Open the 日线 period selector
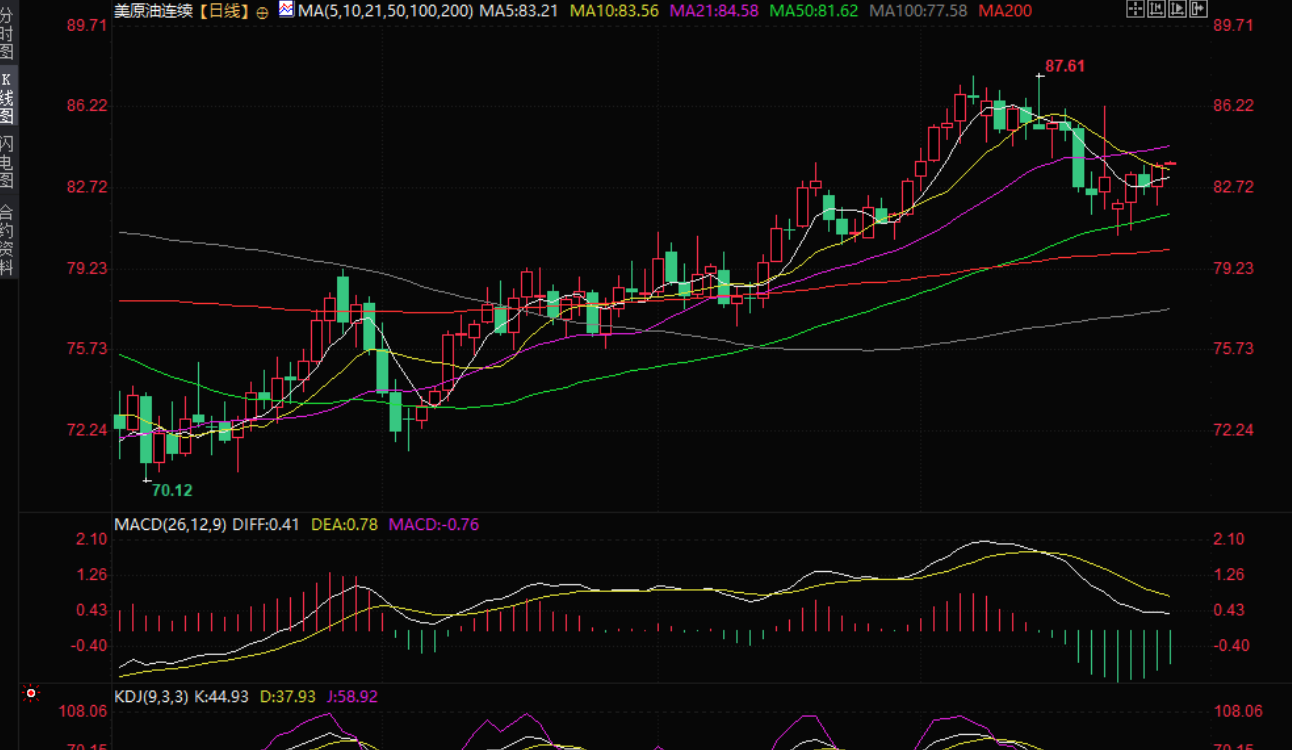Screen dimensions: 1292x750 click(x=224, y=11)
